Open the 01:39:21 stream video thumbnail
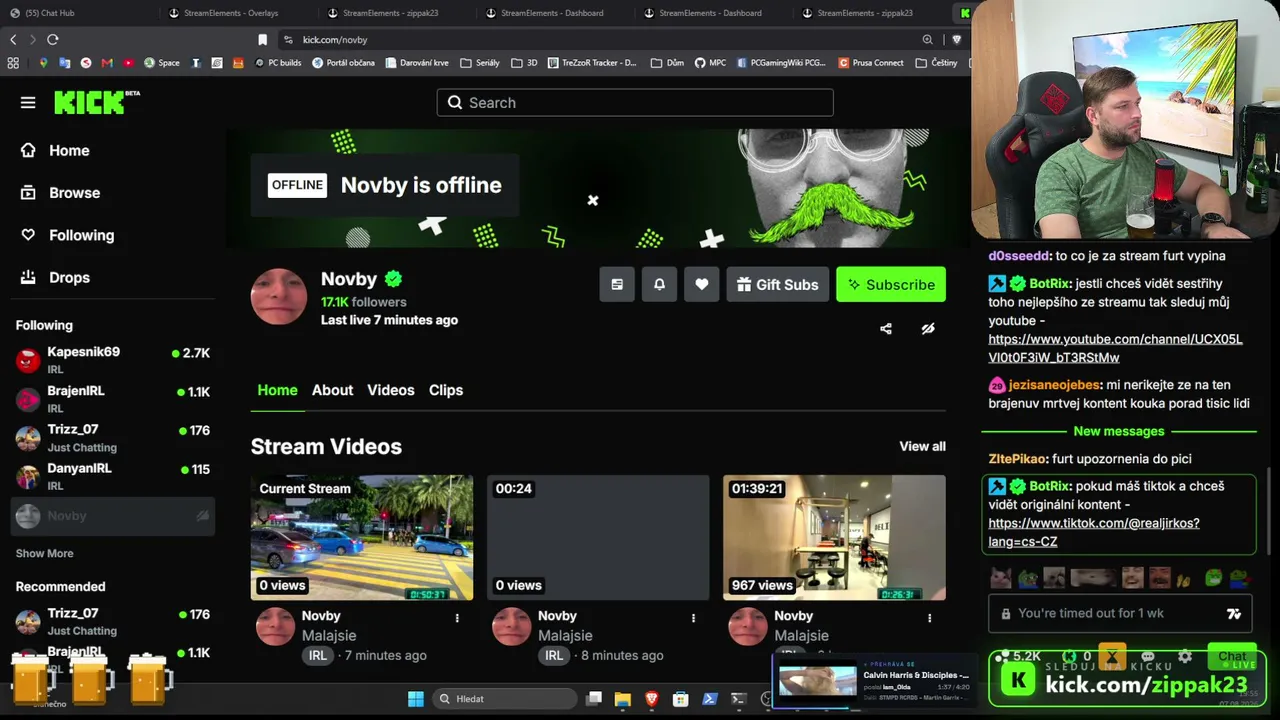Screen dimensions: 1280x720 (834, 537)
